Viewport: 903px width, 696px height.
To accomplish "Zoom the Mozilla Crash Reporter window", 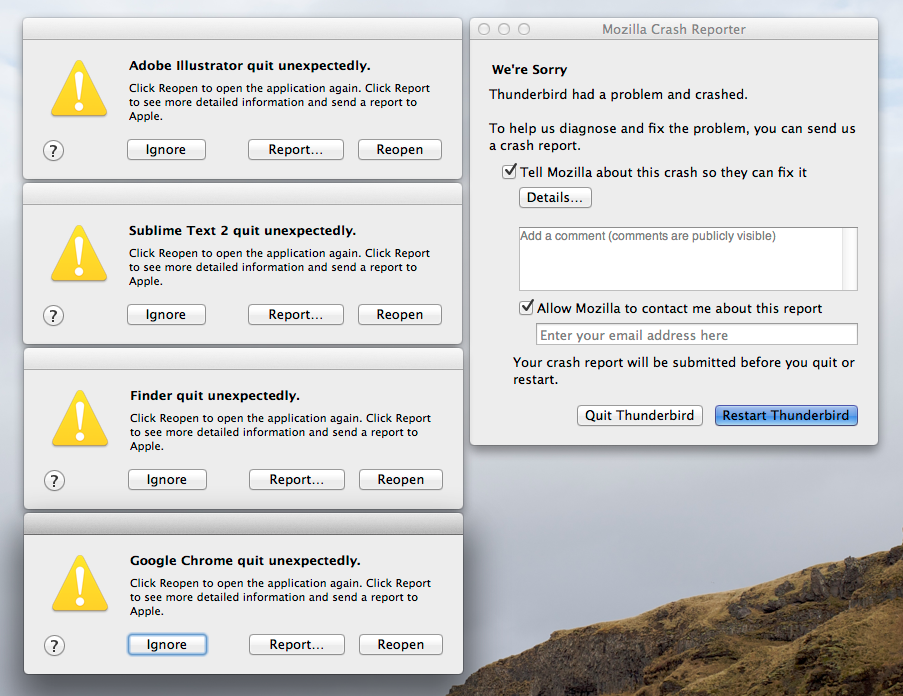I will coord(523,29).
